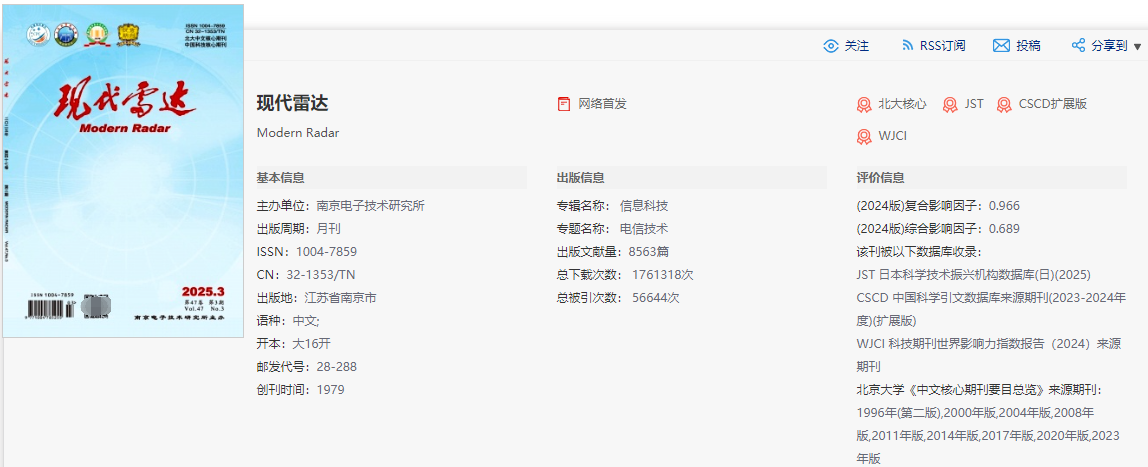Click the 出版地 江苏省南京市 row
The width and height of the screenshot is (1148, 467).
pos(316,298)
